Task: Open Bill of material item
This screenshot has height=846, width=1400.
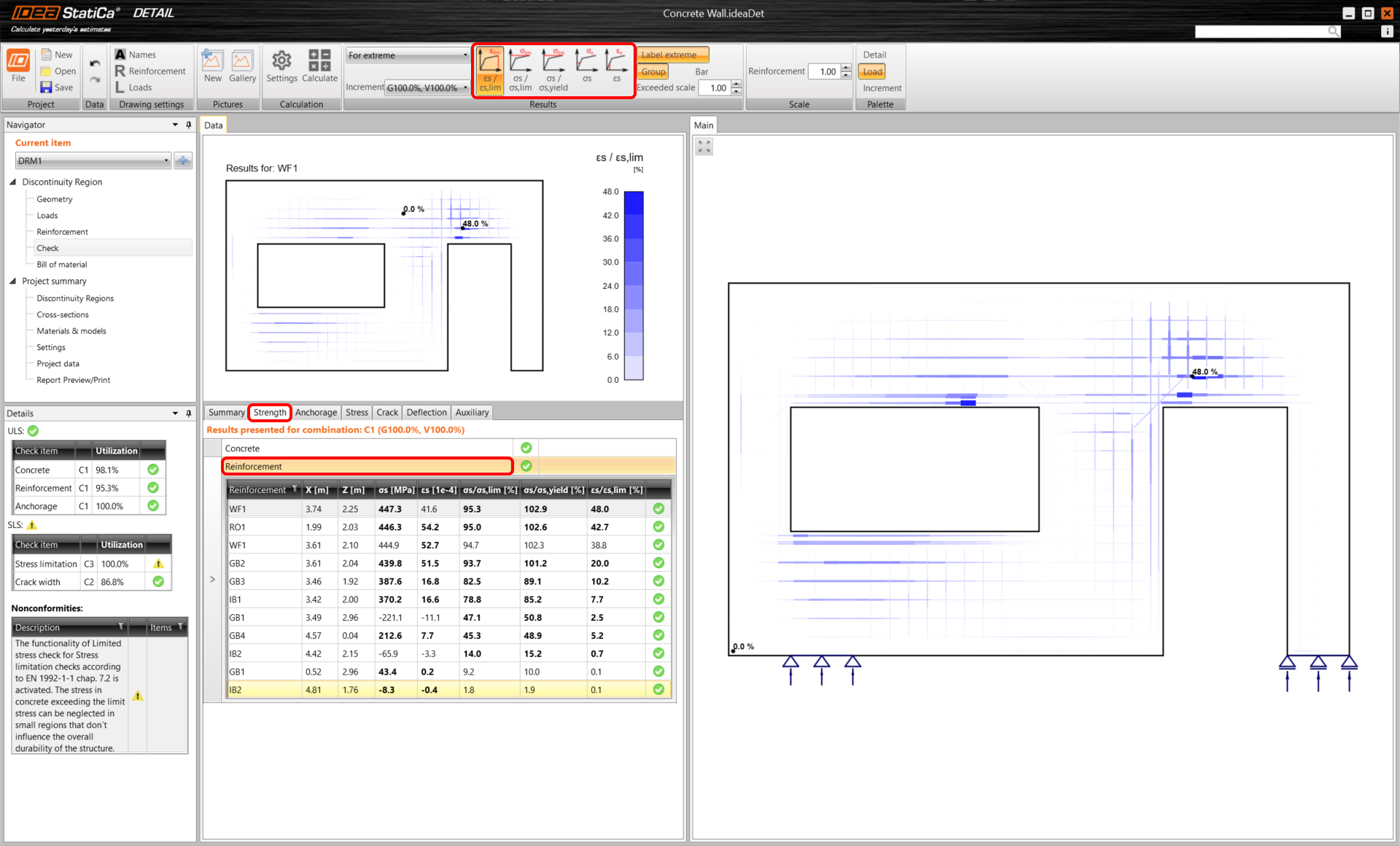Action: point(61,265)
